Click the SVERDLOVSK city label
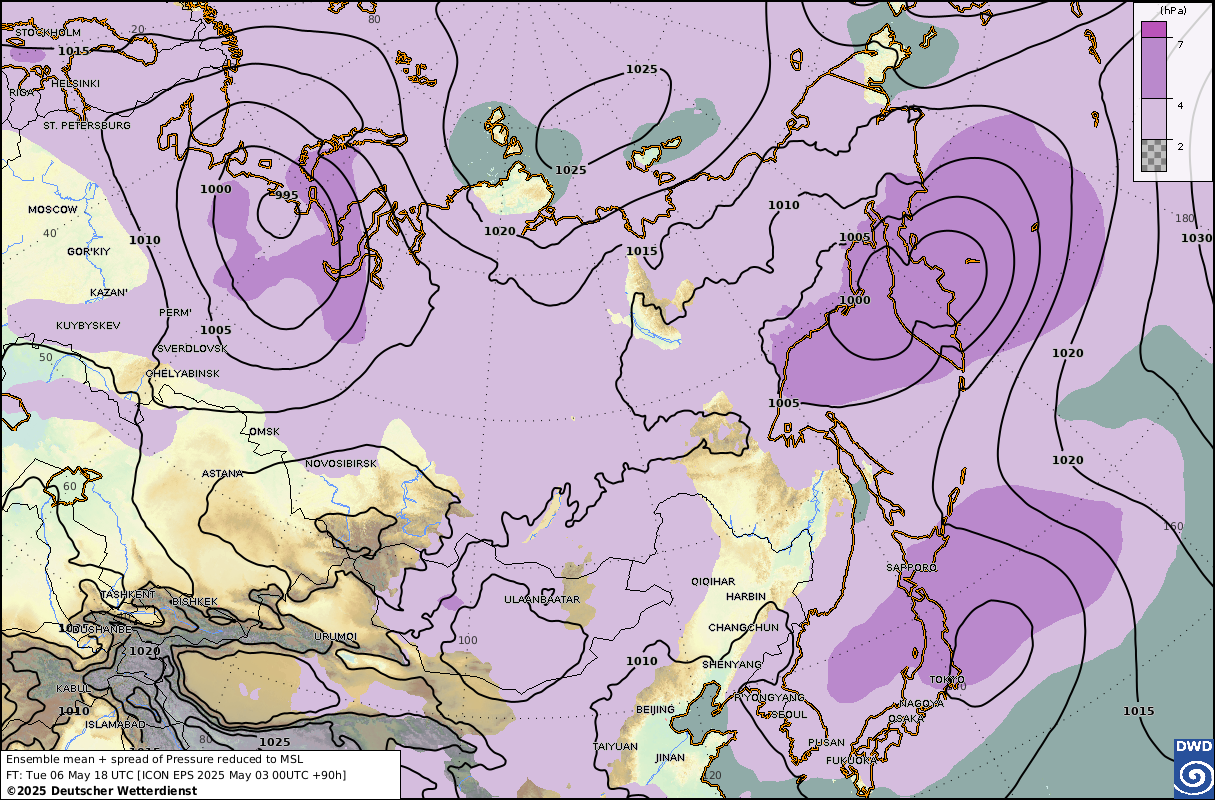Image resolution: width=1215 pixels, height=800 pixels. pyautogui.click(x=192, y=349)
